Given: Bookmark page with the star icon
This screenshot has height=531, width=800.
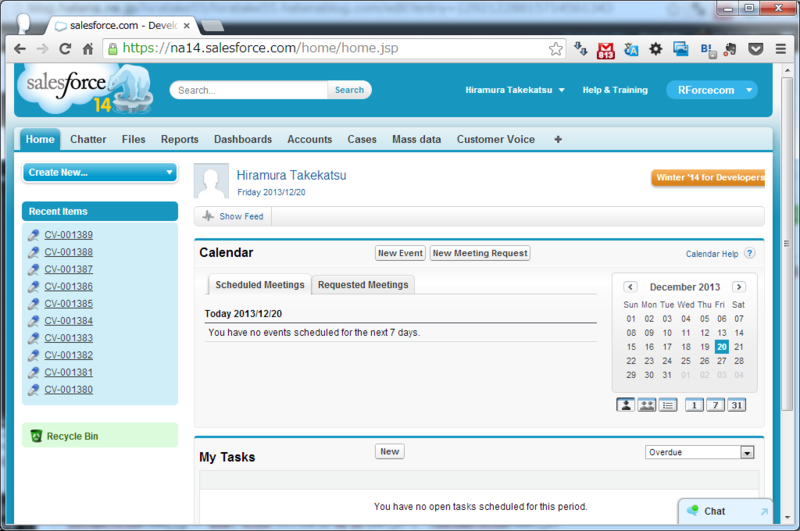Looking at the screenshot, I should pyautogui.click(x=556, y=49).
